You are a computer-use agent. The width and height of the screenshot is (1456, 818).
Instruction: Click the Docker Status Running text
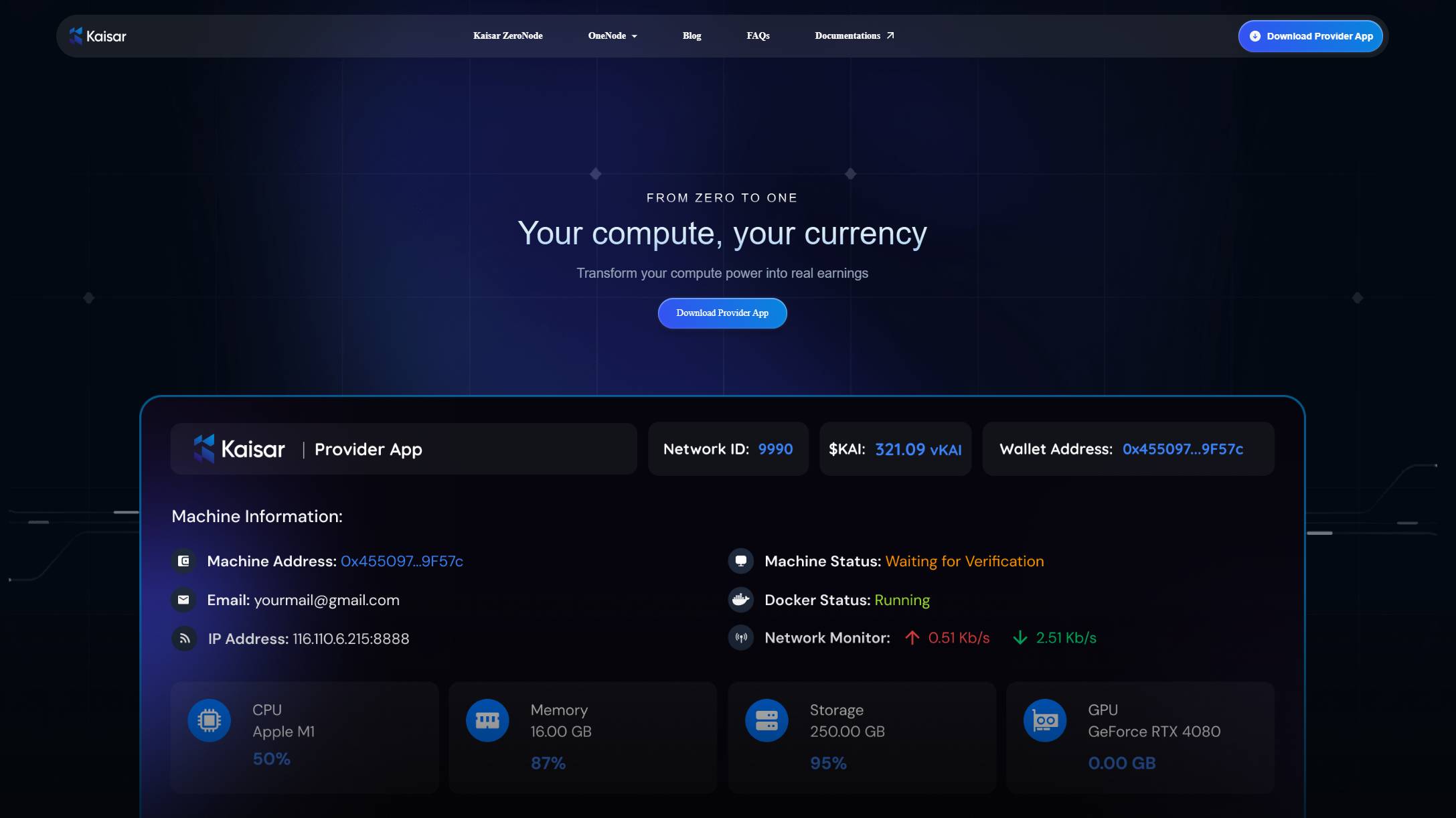[x=902, y=600]
